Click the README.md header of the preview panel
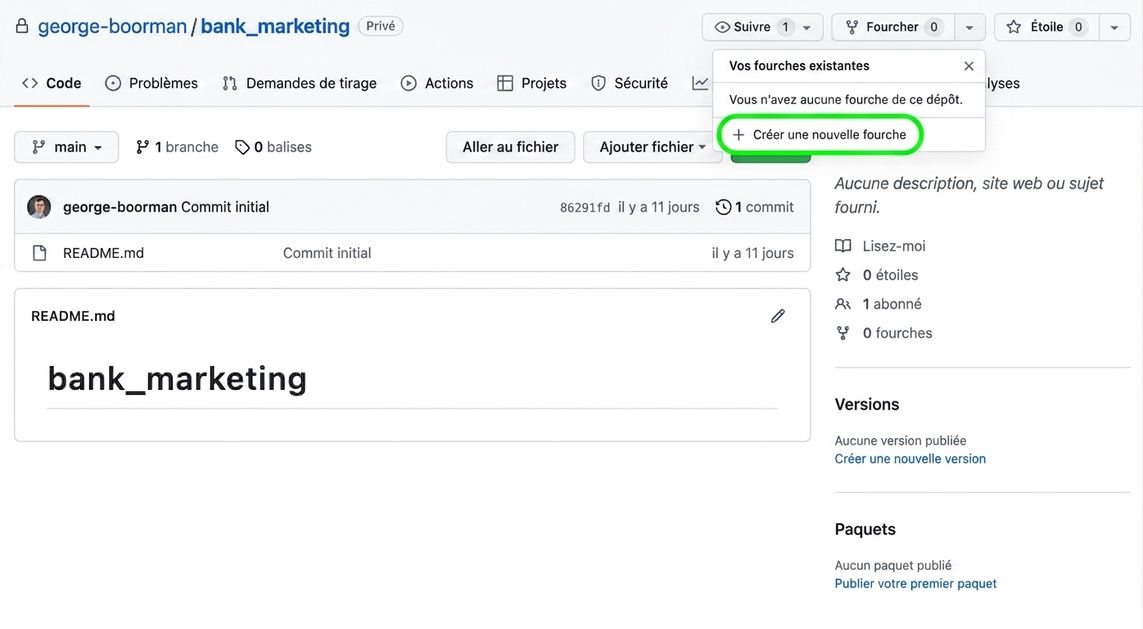Viewport: 1143px width, 629px height. click(x=73, y=316)
